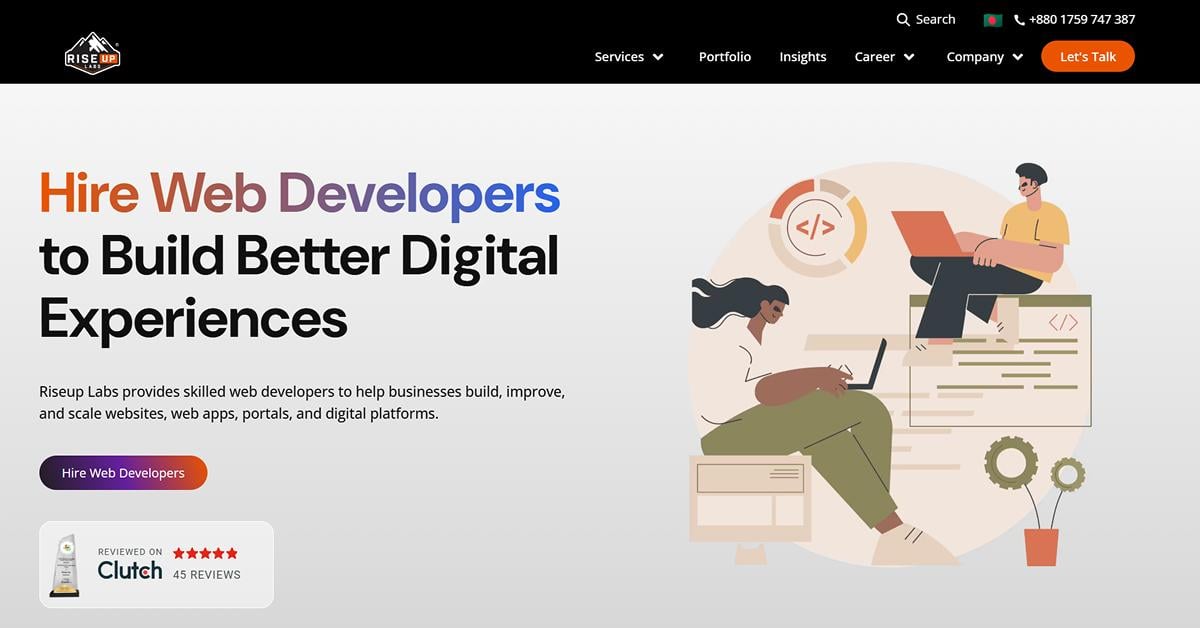Click the phone handset icon
Viewport: 1200px width, 628px height.
[x=1019, y=20]
